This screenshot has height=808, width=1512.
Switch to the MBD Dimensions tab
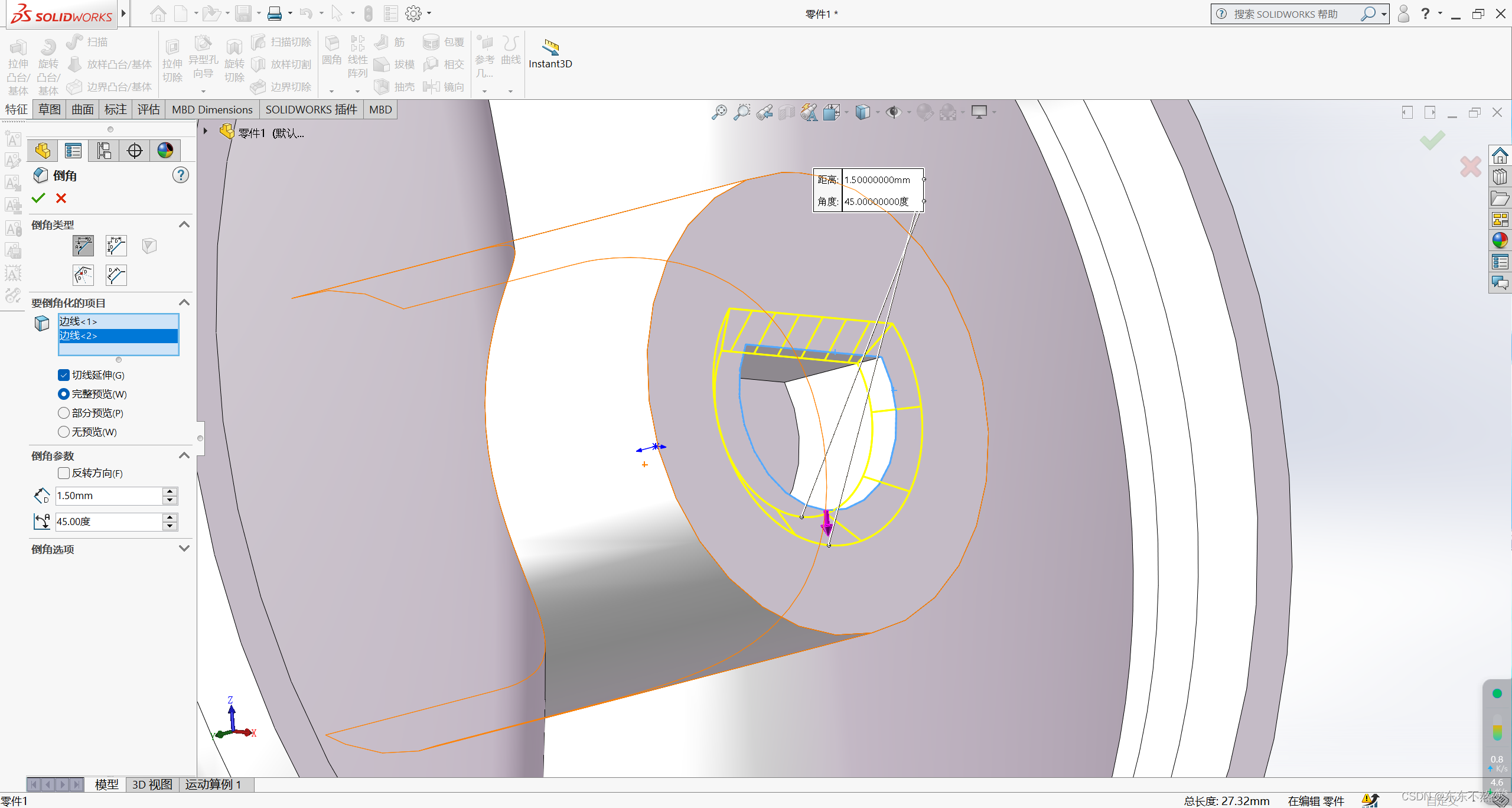pos(212,109)
